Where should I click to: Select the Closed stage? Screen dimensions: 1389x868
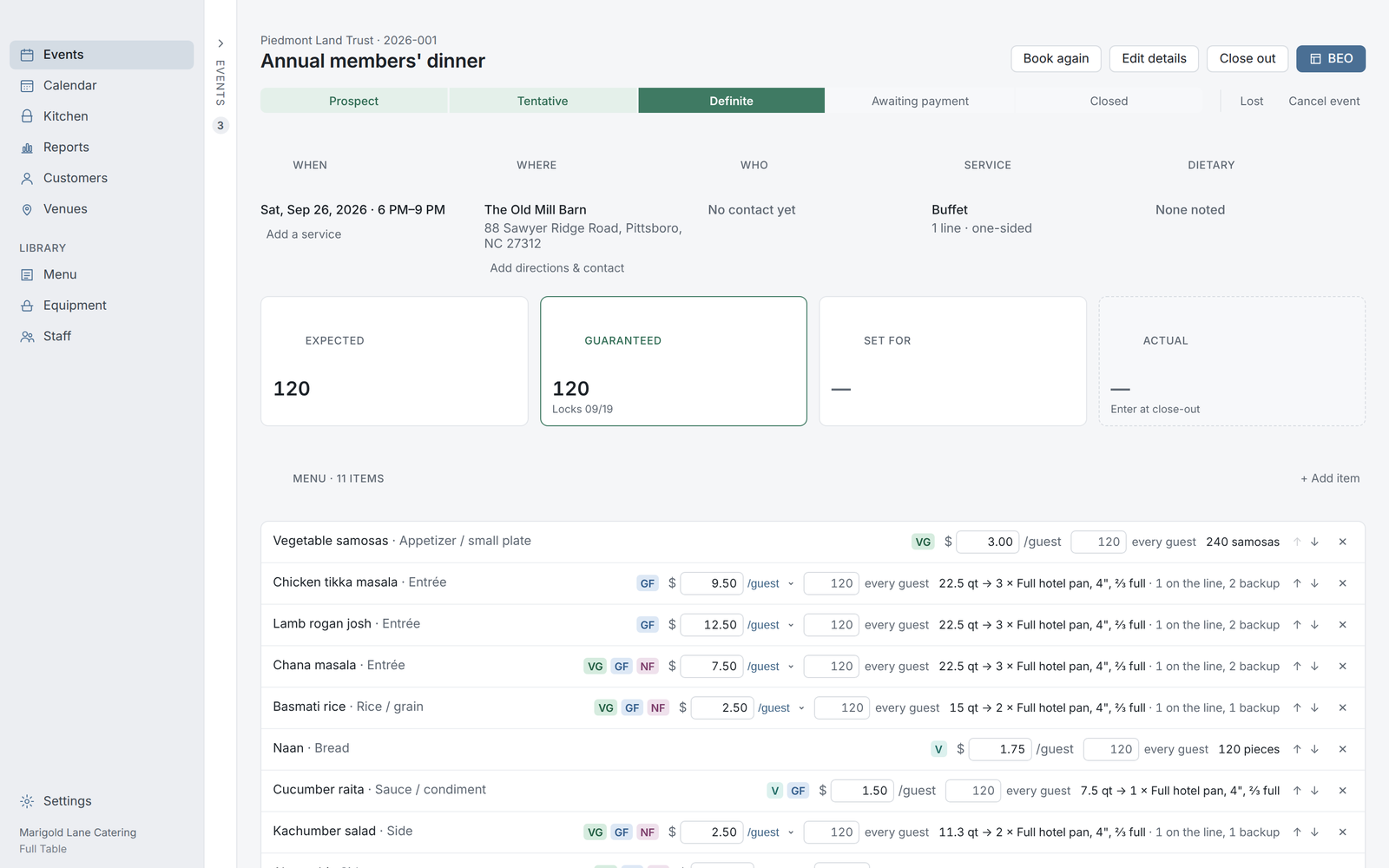(x=1109, y=101)
